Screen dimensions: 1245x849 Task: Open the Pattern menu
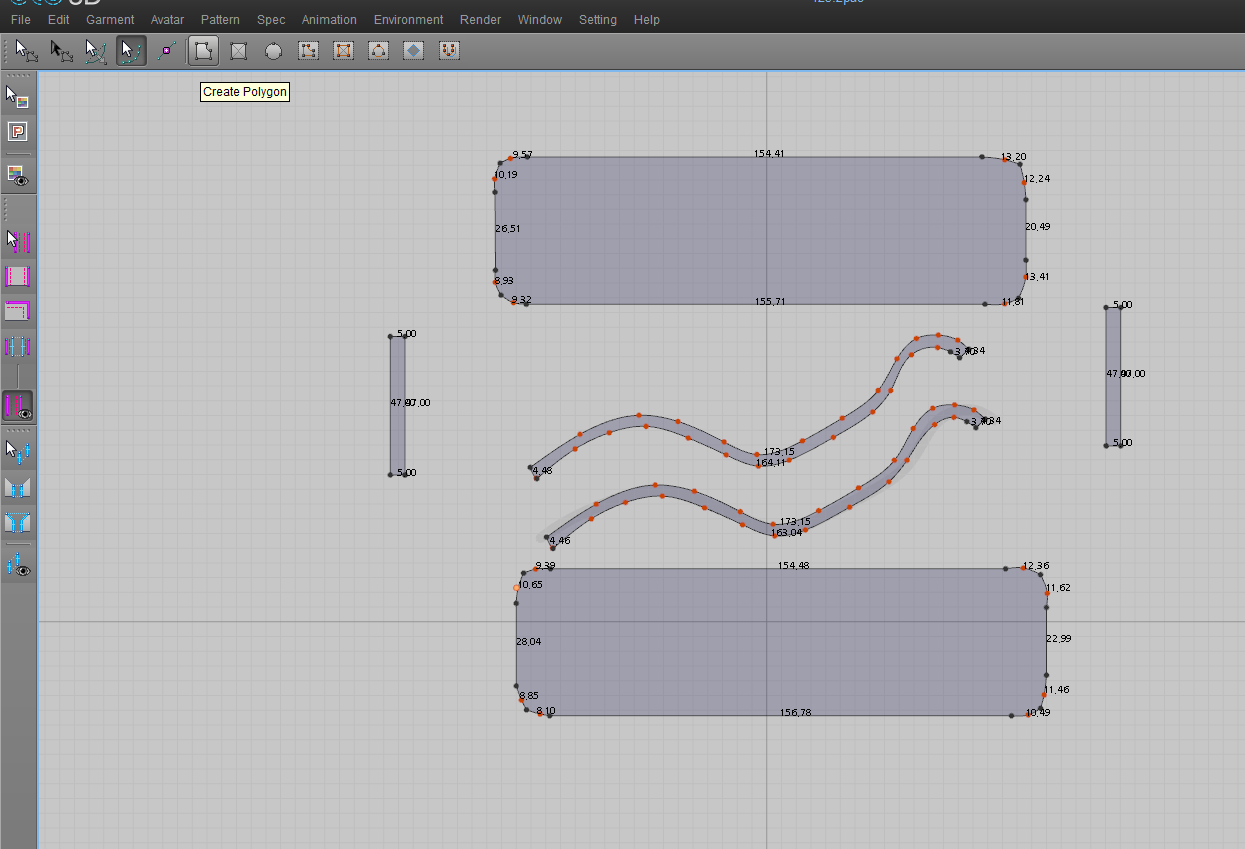(x=220, y=20)
